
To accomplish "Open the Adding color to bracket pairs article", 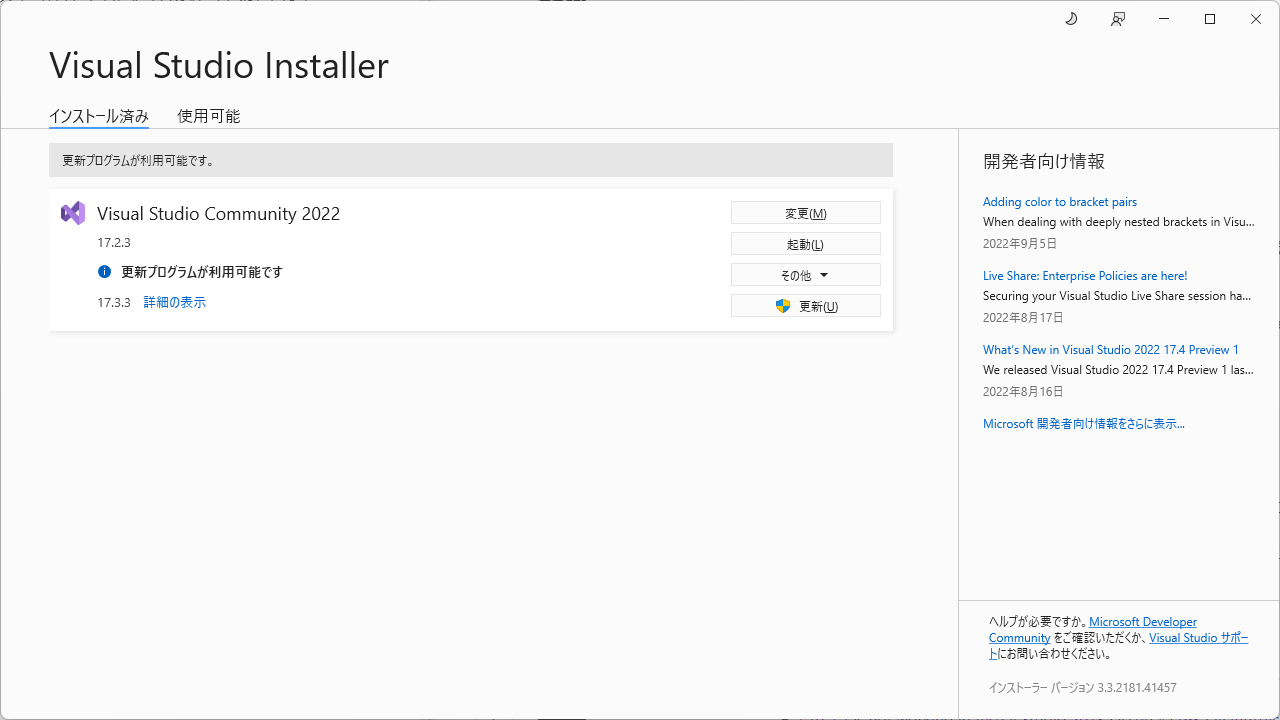I will [x=1060, y=202].
